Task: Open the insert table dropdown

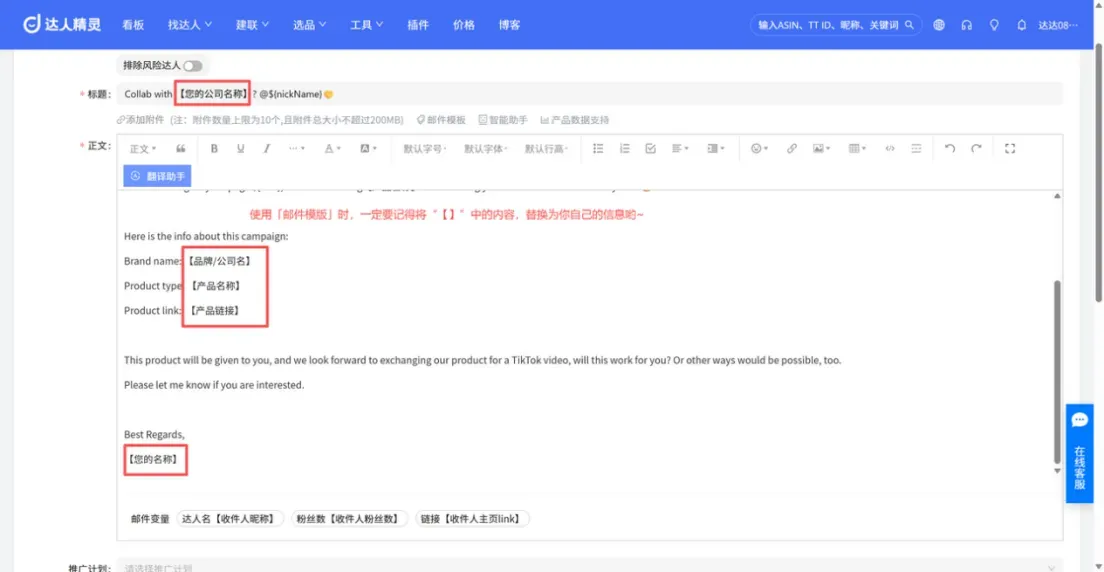Action: pos(857,149)
